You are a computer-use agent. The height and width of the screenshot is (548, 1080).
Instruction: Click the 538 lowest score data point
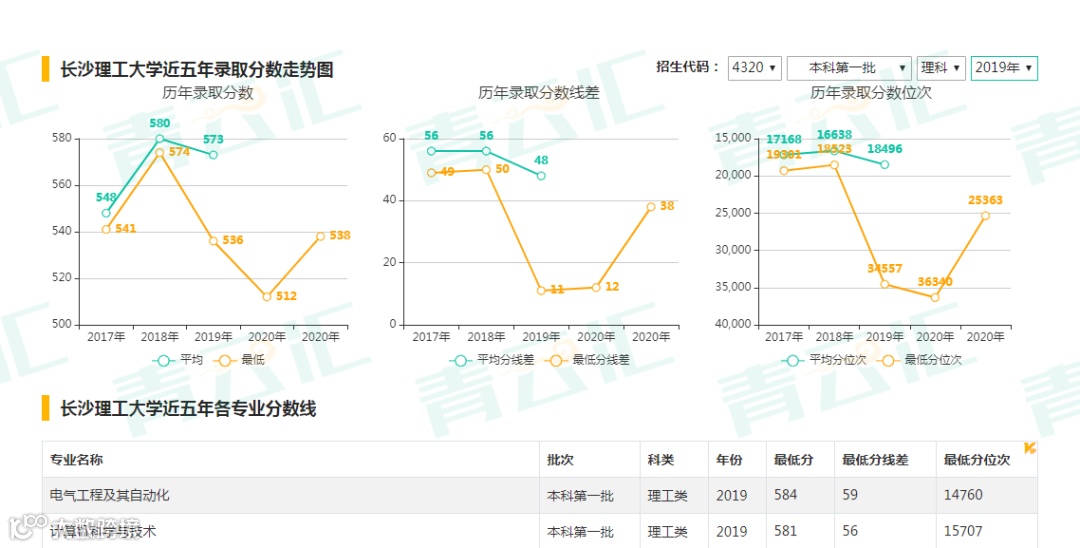(320, 236)
